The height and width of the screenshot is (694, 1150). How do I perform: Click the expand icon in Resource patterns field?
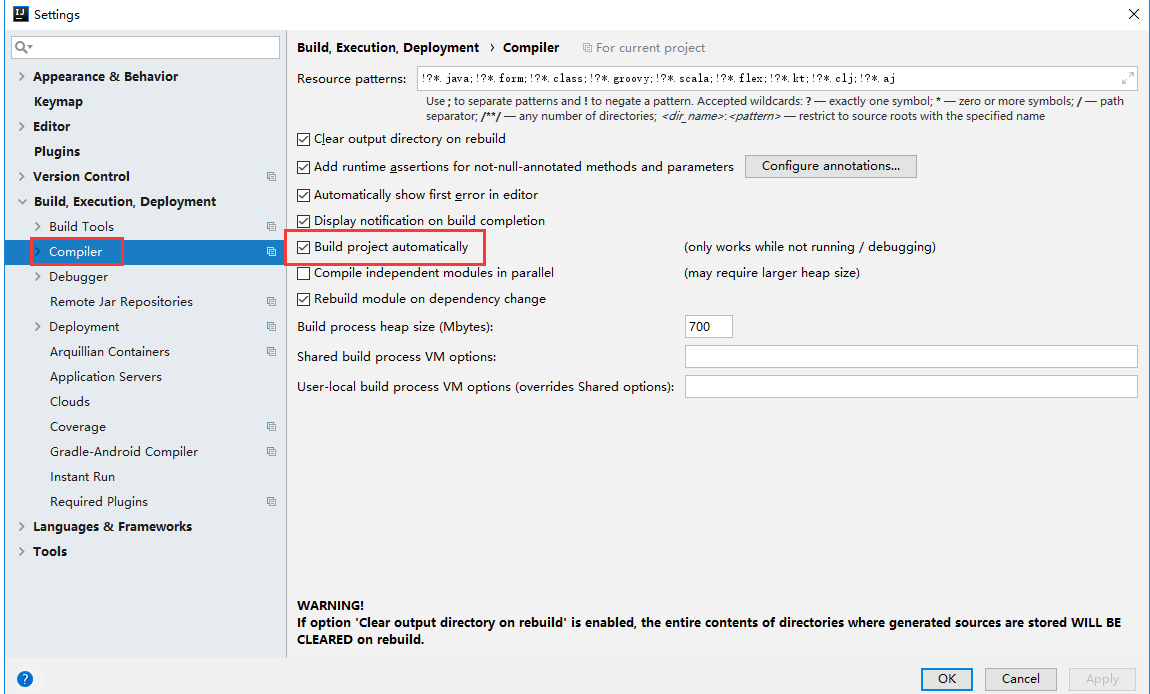point(1127,78)
